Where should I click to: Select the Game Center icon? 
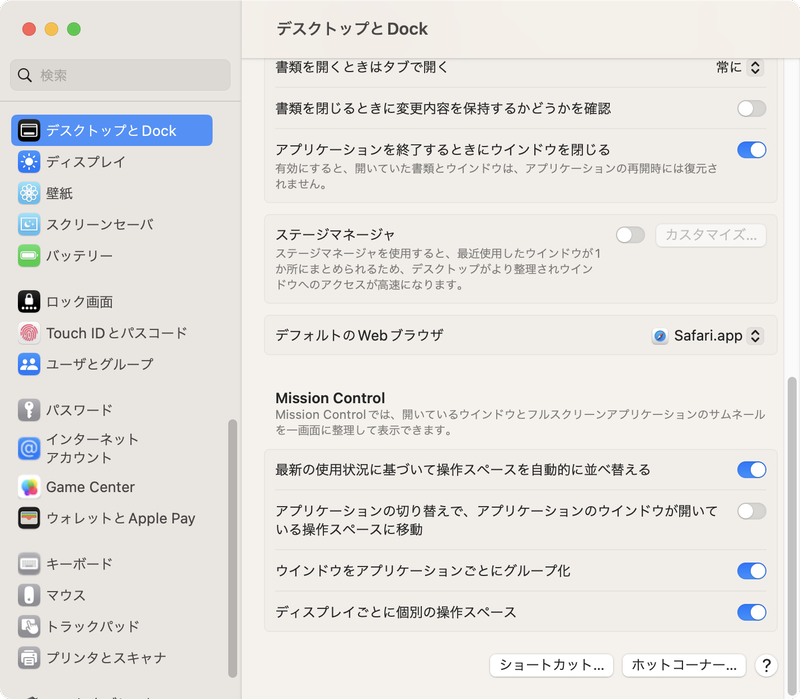tap(28, 487)
